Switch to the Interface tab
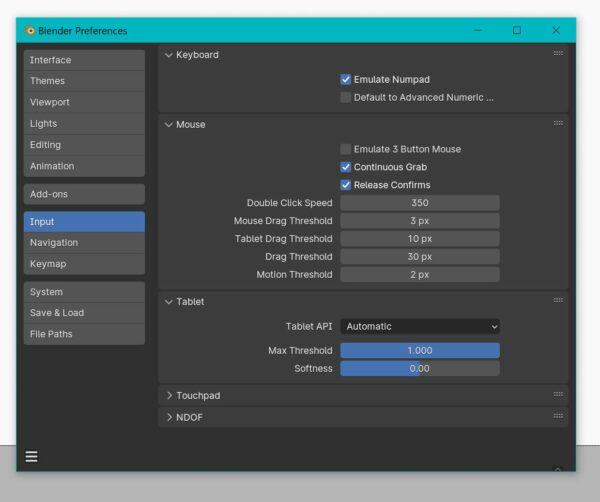Image resolution: width=600 pixels, height=502 pixels. tap(84, 60)
